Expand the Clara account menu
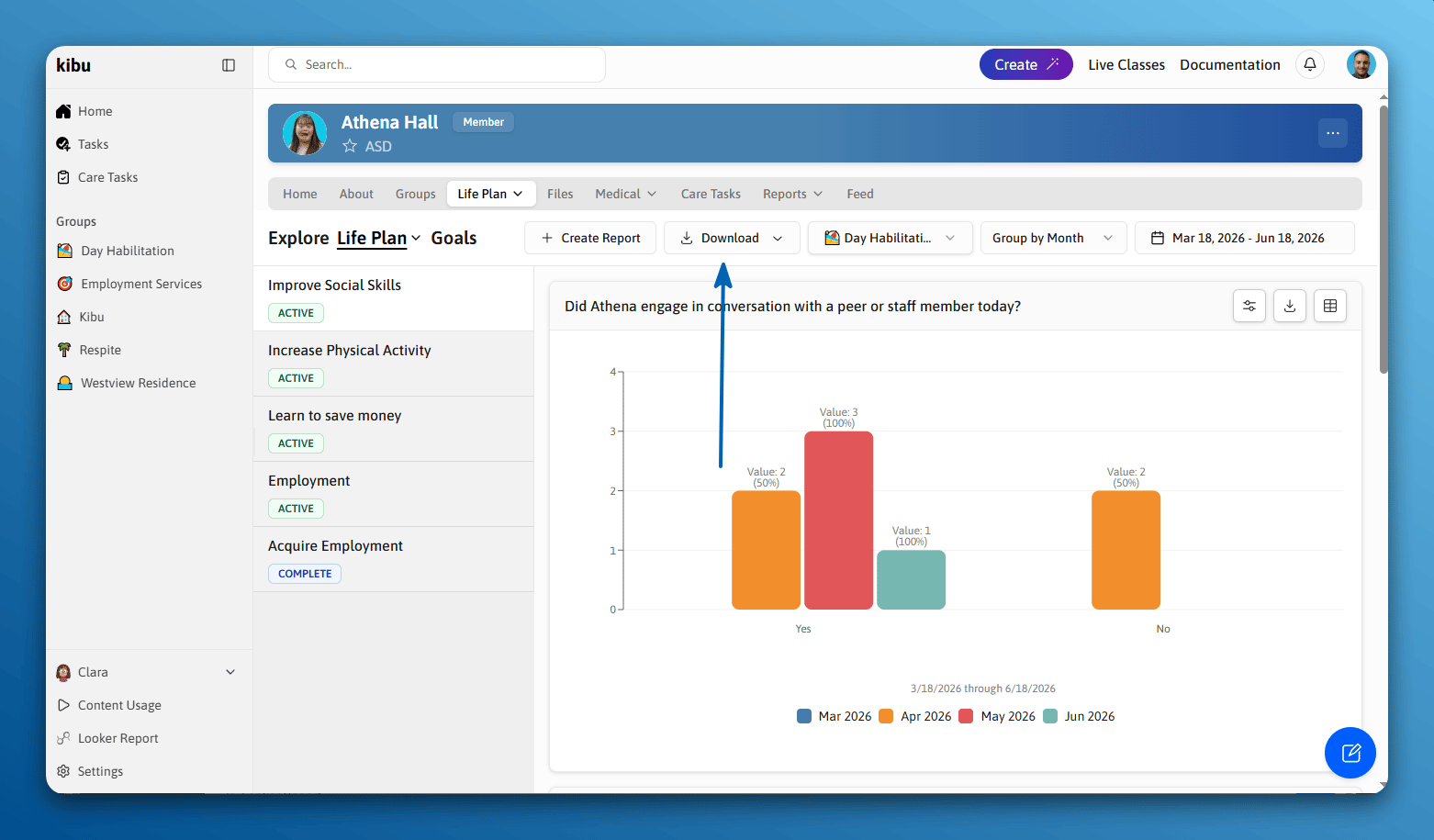Screen dimensions: 1434x840 click(x=147, y=672)
